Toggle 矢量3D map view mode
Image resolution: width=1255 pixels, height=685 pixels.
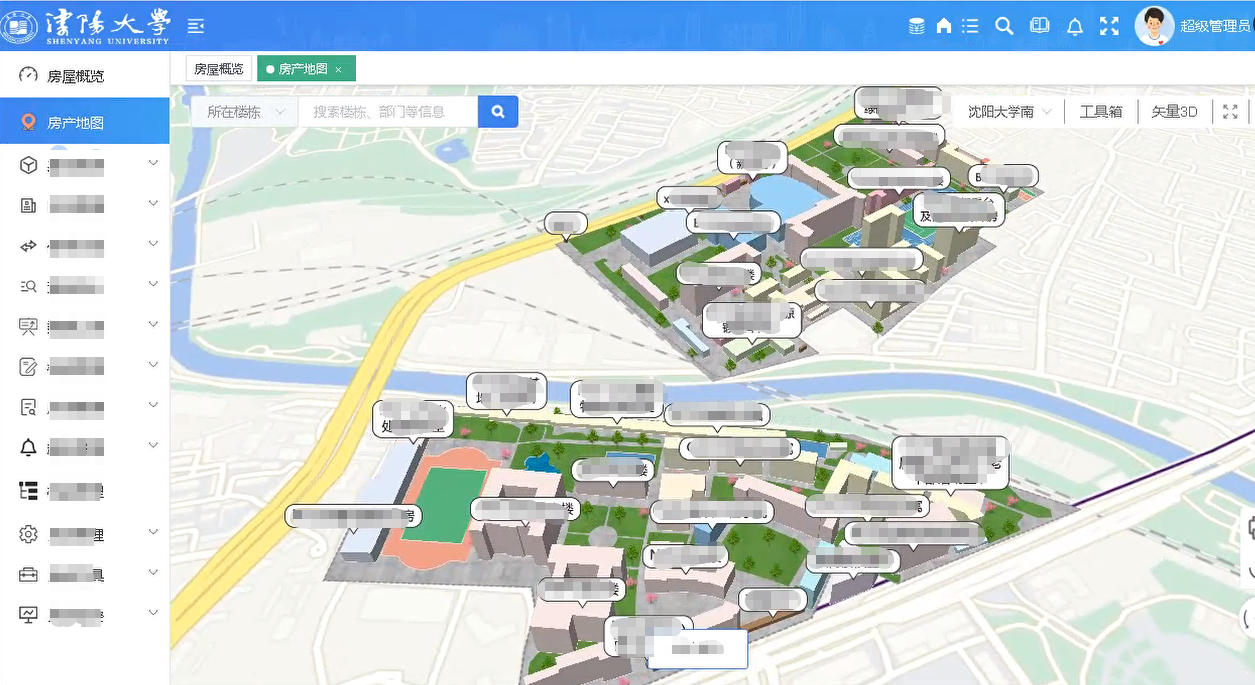point(1174,112)
